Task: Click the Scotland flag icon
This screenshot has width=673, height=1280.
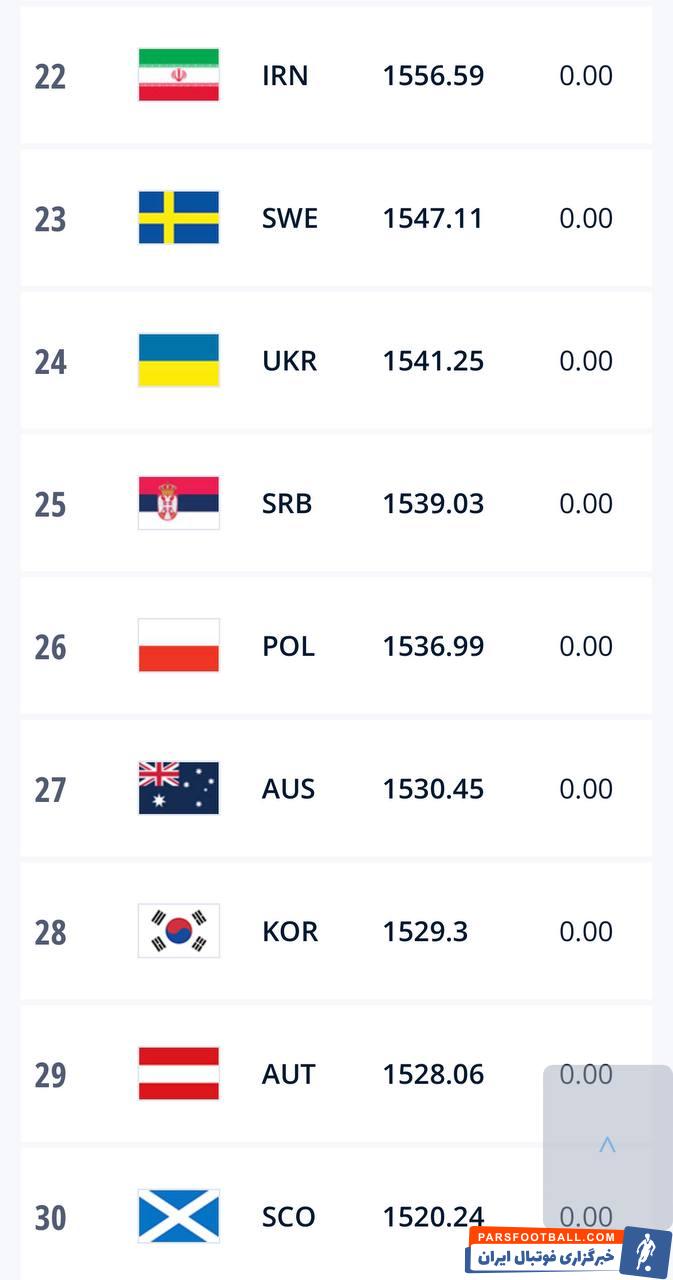Action: click(x=178, y=1216)
